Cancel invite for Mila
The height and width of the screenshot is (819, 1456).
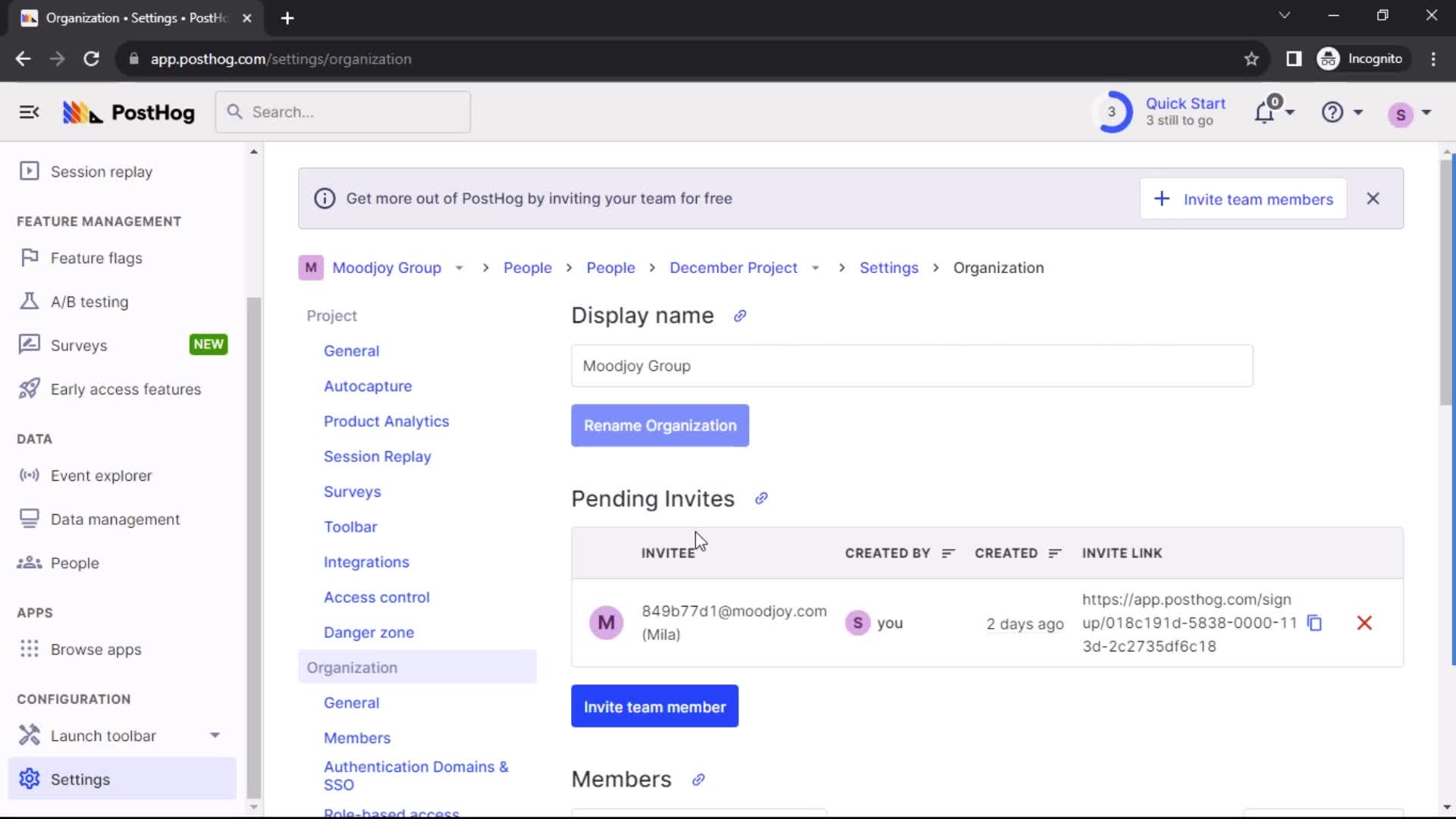pos(1364,623)
